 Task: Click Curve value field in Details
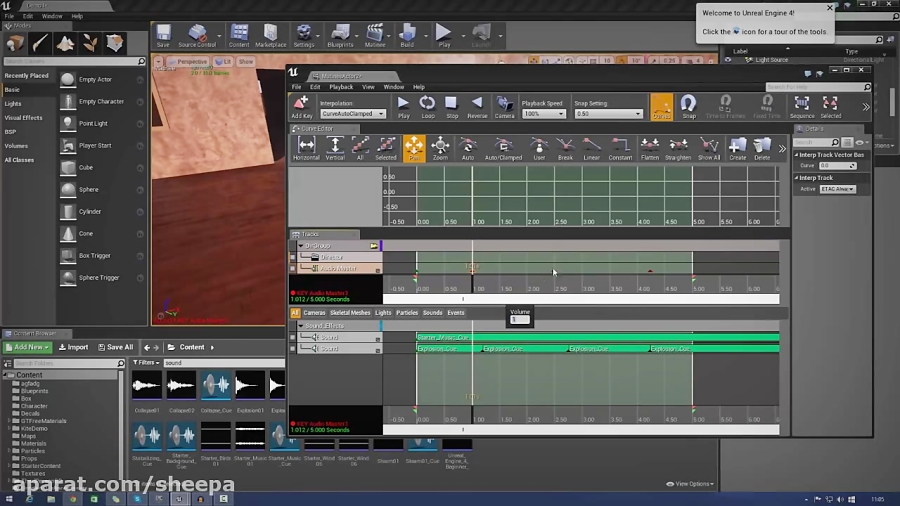[x=837, y=165]
